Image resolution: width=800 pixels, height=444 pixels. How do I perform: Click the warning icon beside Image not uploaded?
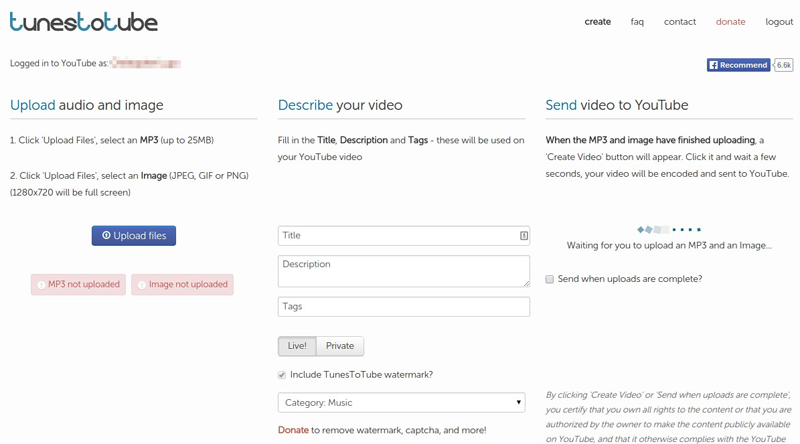point(142,285)
